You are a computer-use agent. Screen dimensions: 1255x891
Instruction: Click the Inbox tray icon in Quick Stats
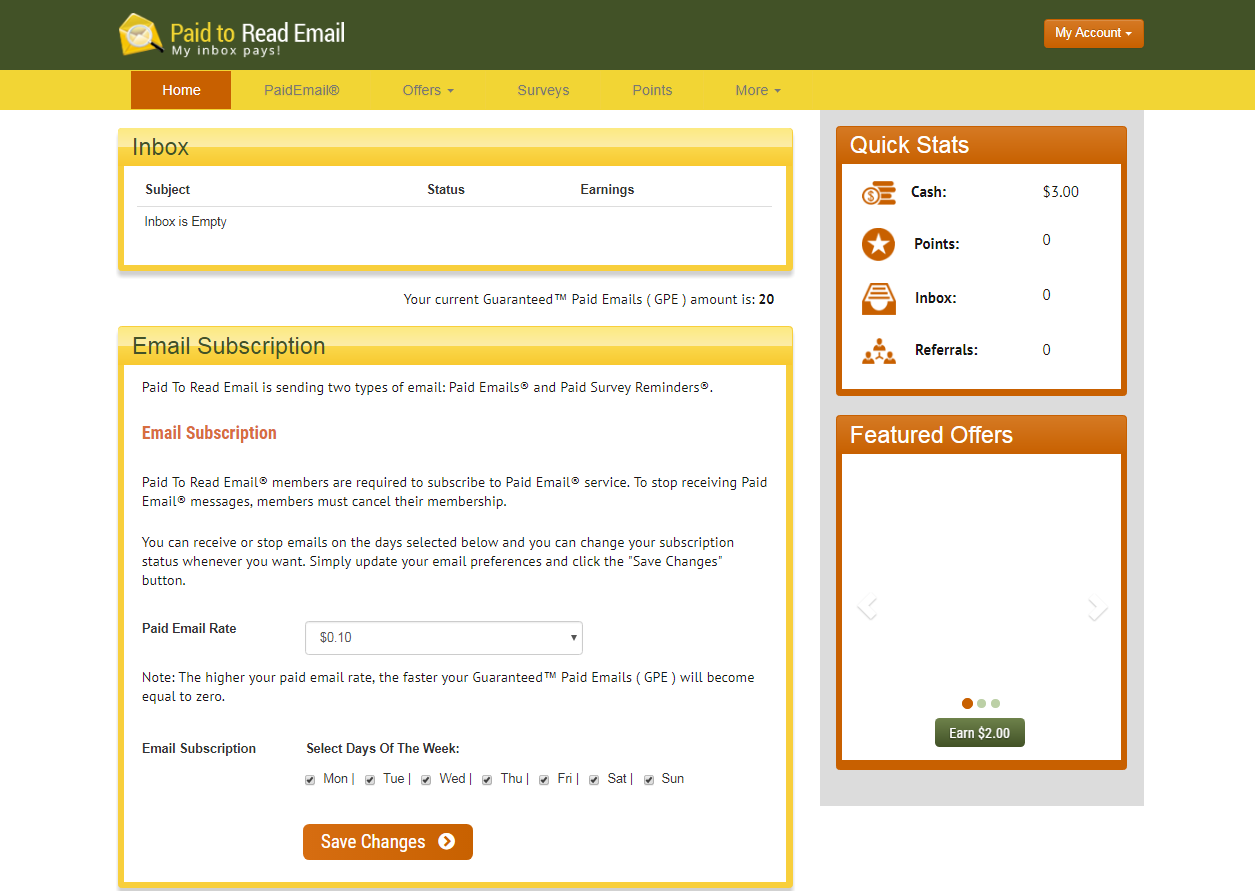click(878, 298)
